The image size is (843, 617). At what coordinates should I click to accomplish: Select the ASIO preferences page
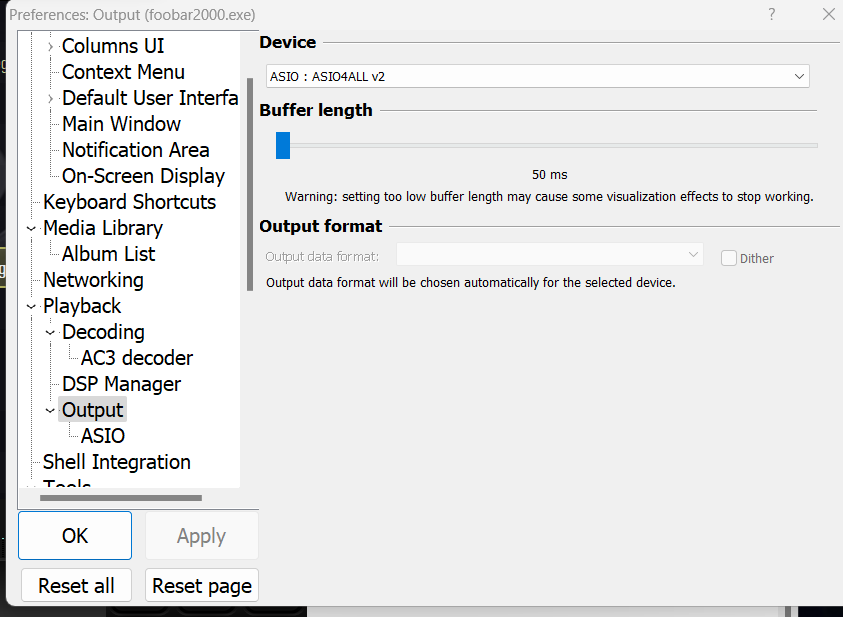click(103, 436)
